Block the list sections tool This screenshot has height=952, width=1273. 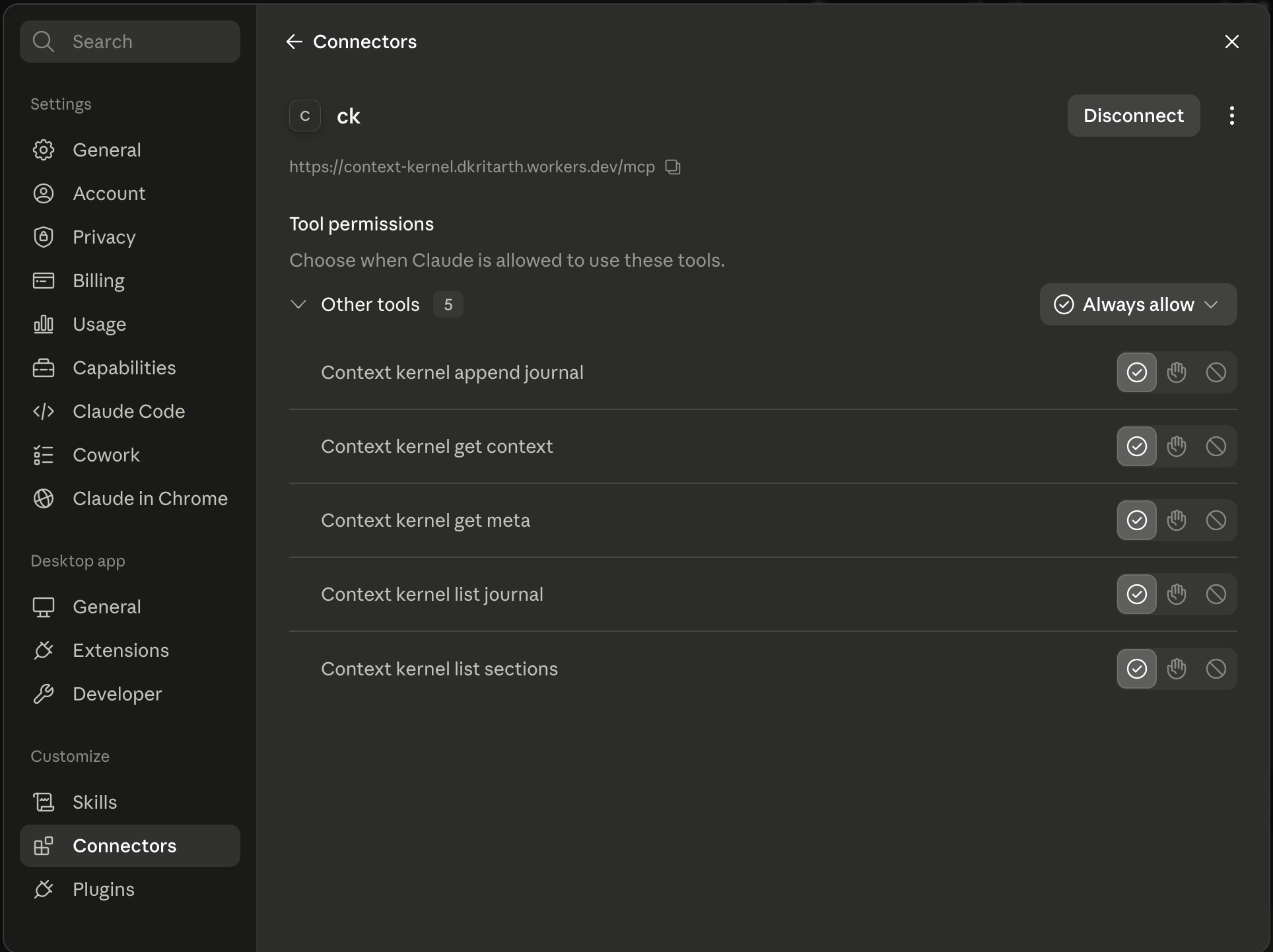(x=1216, y=669)
